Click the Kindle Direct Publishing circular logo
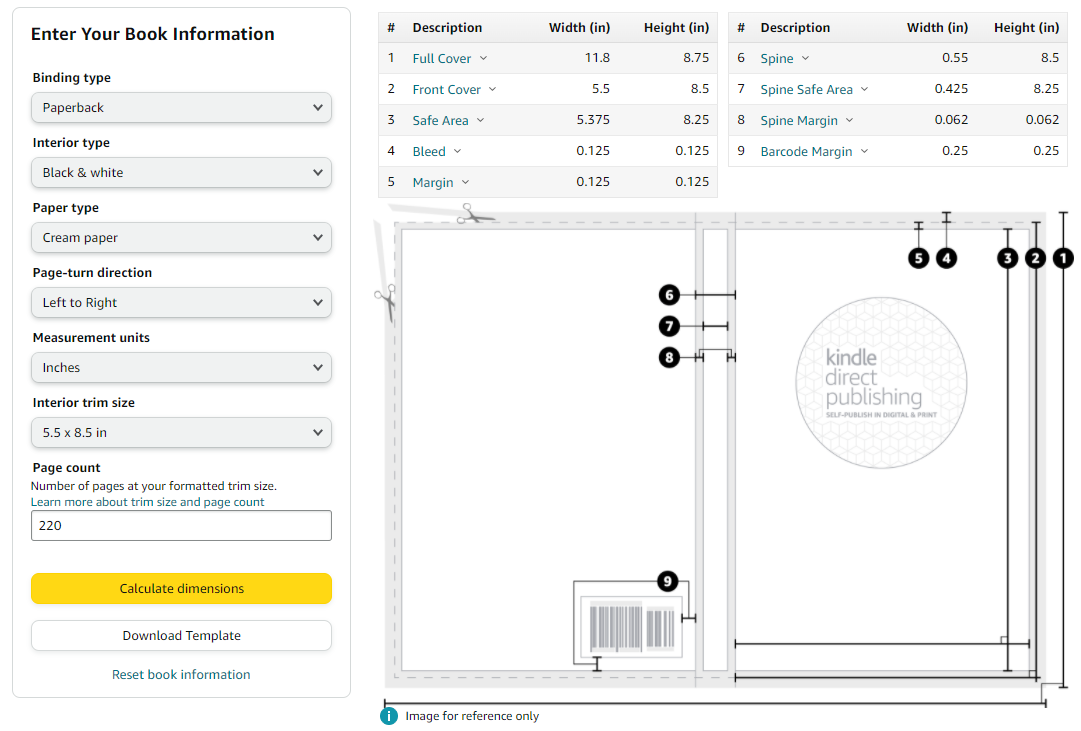Screen dimensions: 1081x731 pos(881,383)
